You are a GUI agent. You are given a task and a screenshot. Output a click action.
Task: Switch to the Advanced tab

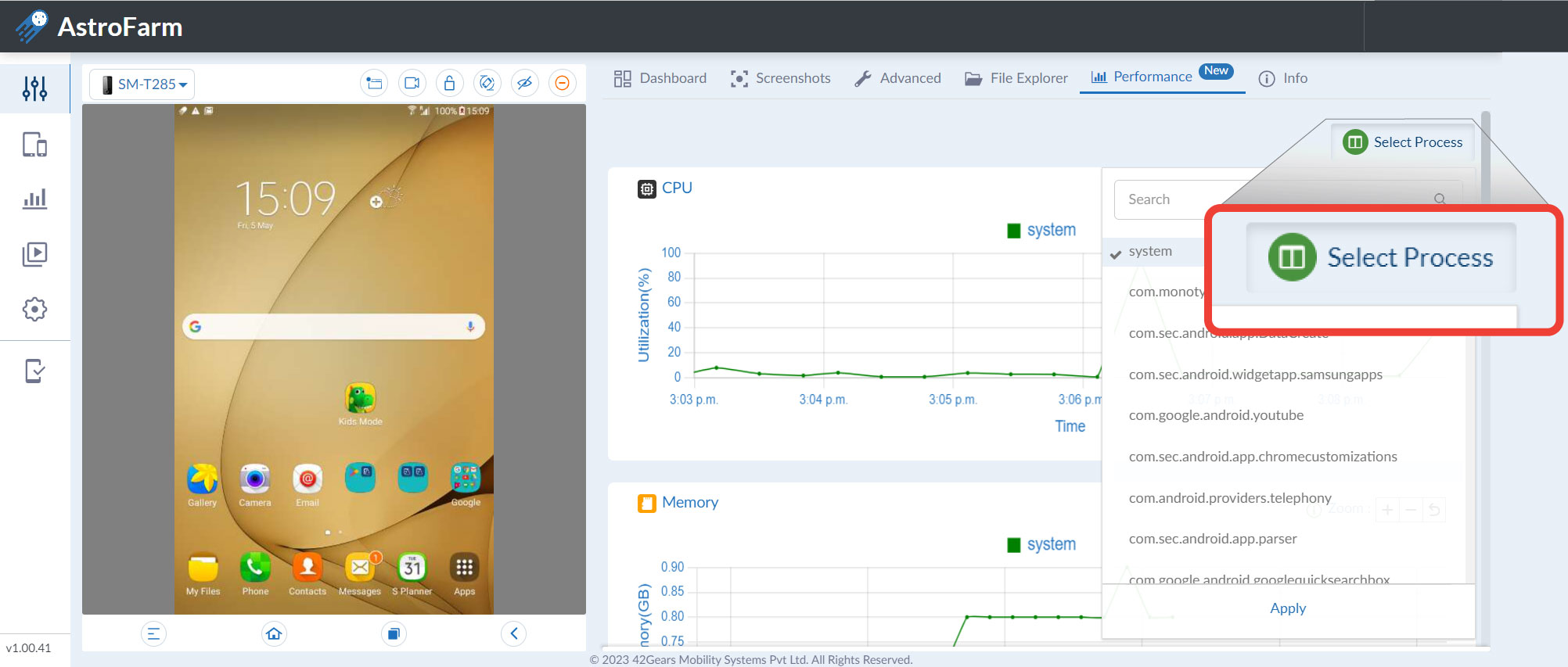coord(897,78)
